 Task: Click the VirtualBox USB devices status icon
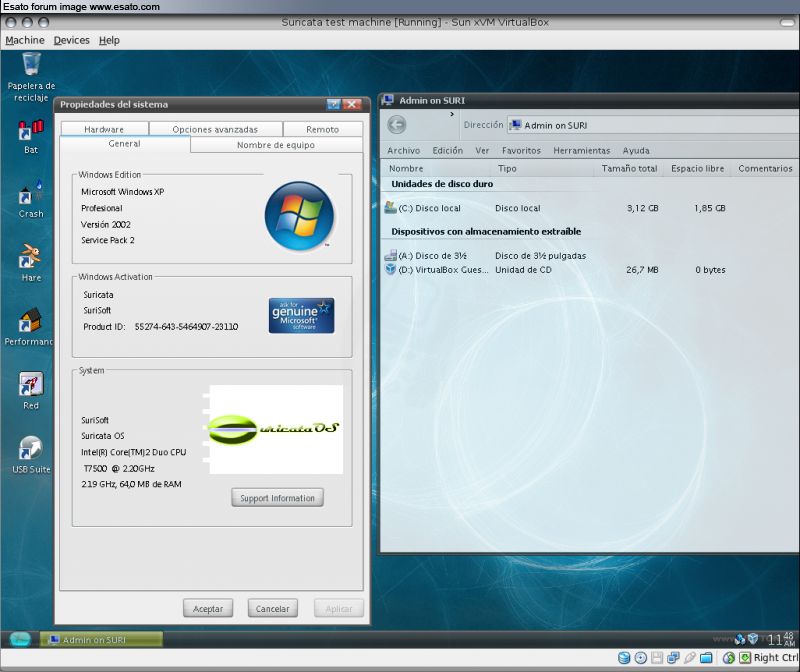pyautogui.click(x=689, y=658)
